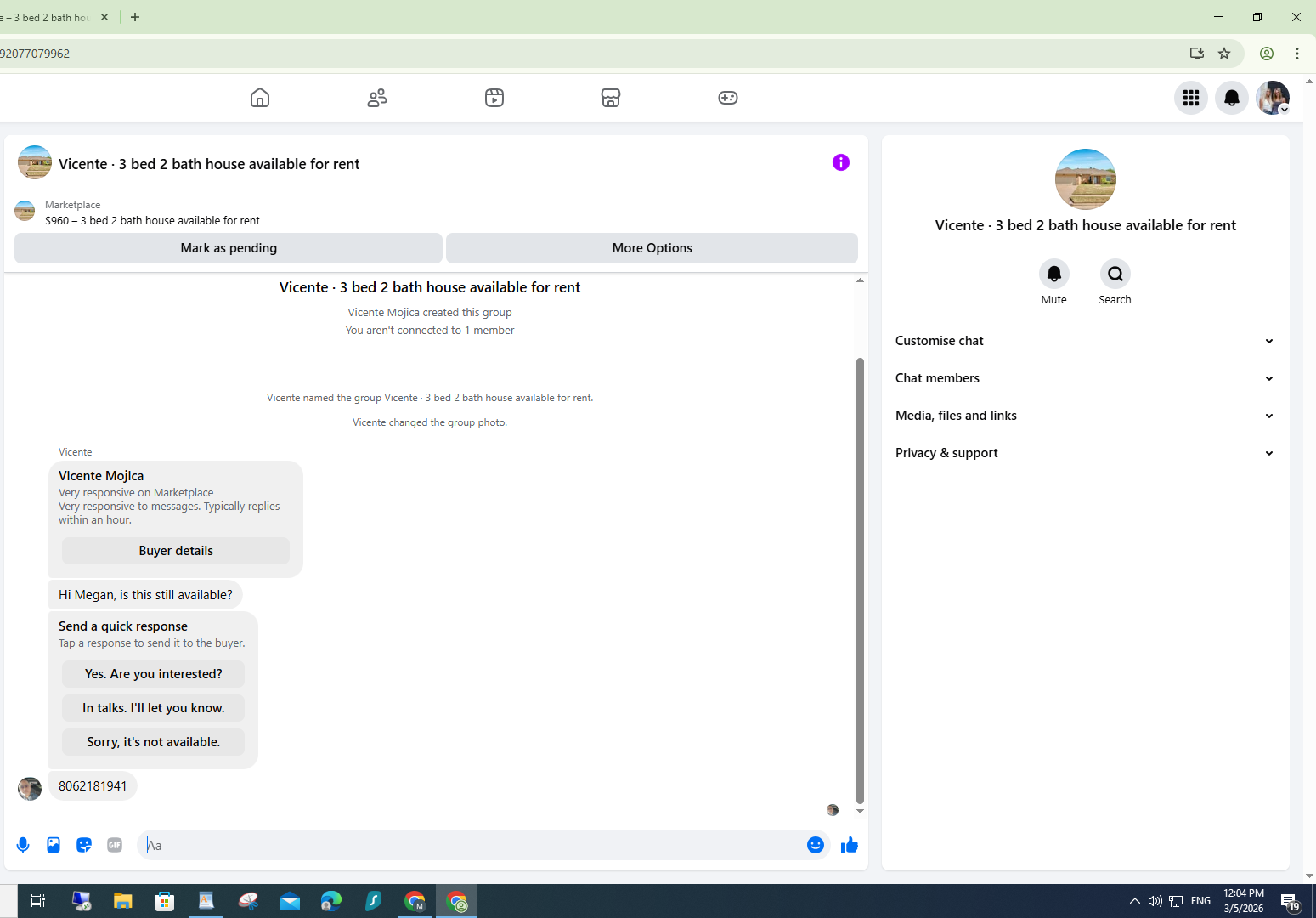Open Task View on the taskbar

coord(38,901)
